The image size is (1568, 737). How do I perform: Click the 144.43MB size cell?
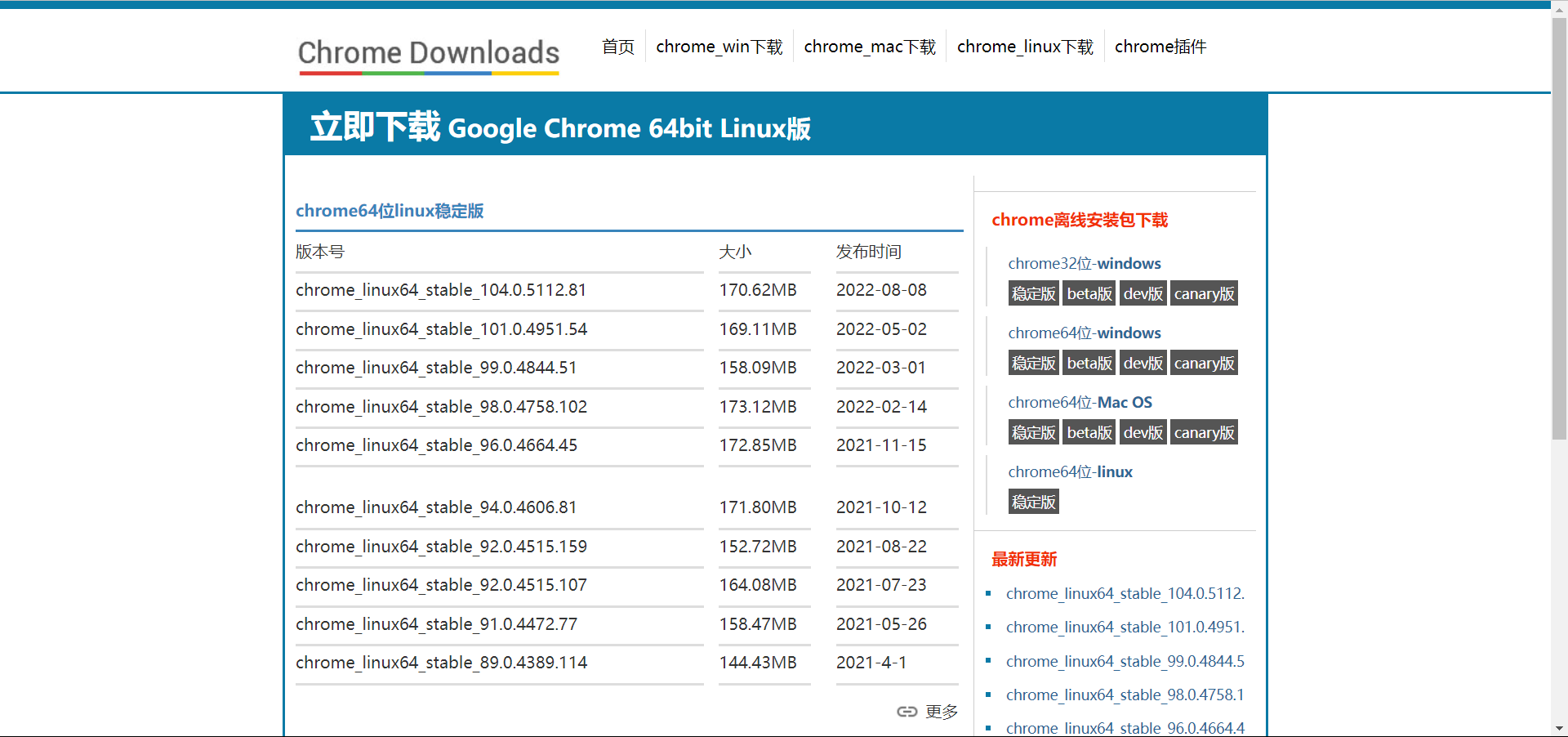pyautogui.click(x=758, y=663)
